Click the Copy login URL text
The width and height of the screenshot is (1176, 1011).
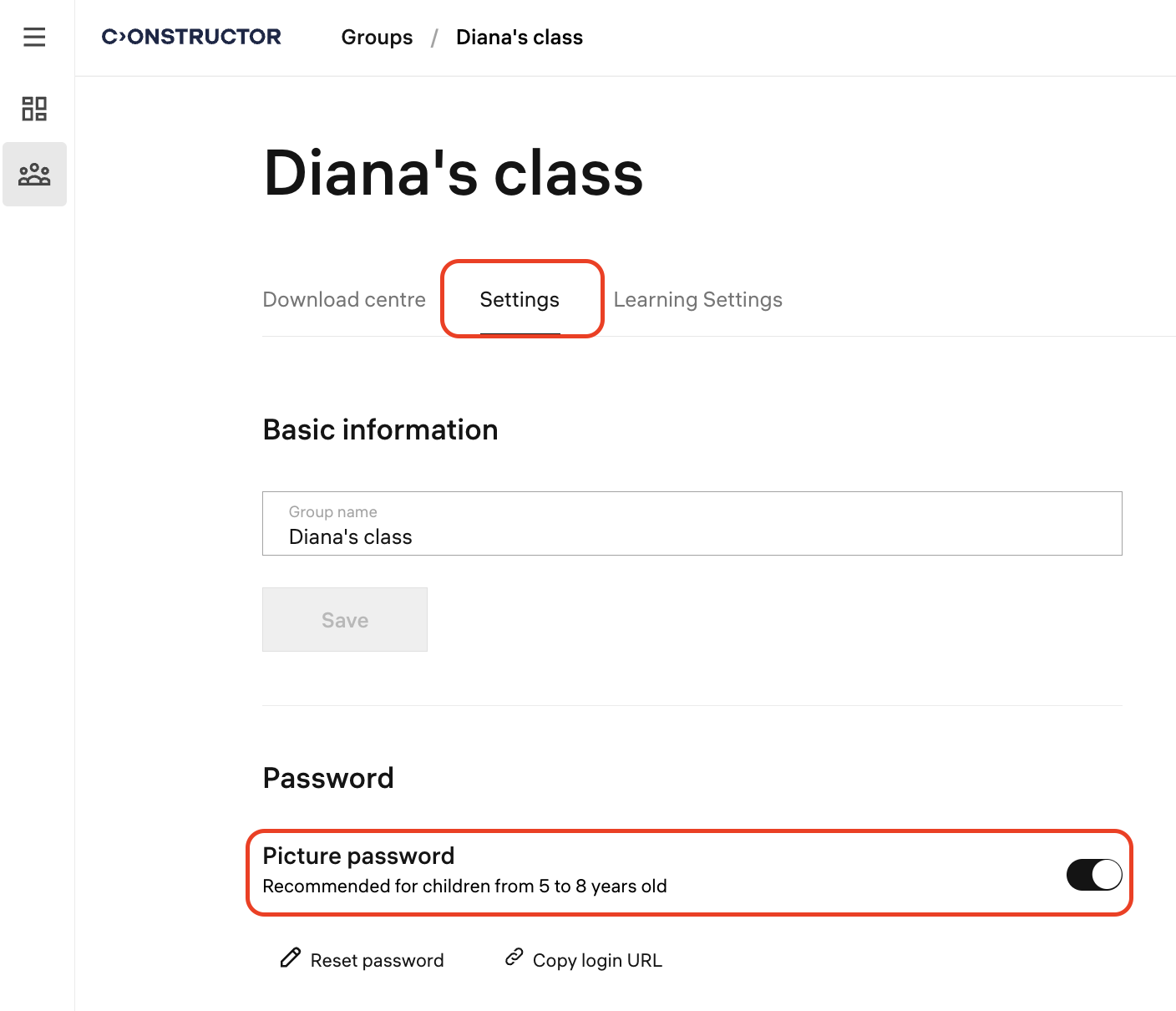[597, 961]
